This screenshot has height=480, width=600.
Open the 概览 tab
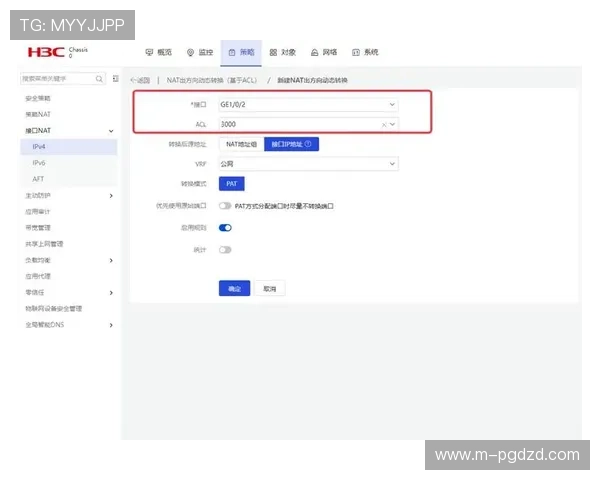[x=158, y=52]
